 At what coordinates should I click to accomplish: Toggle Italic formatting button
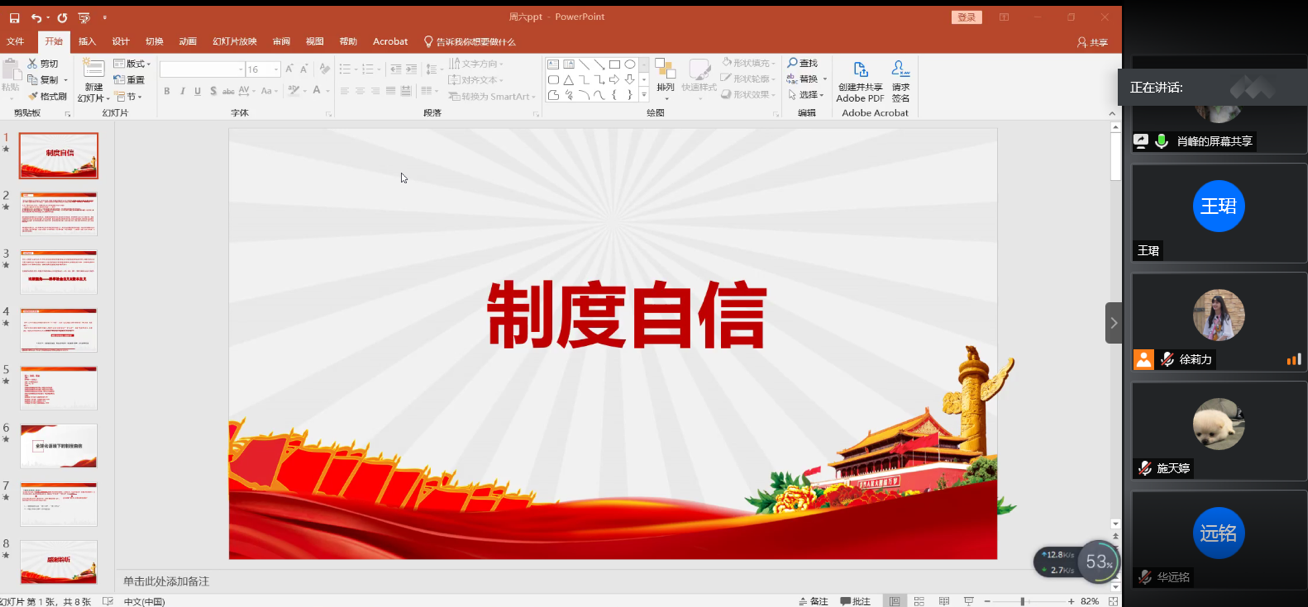[182, 91]
